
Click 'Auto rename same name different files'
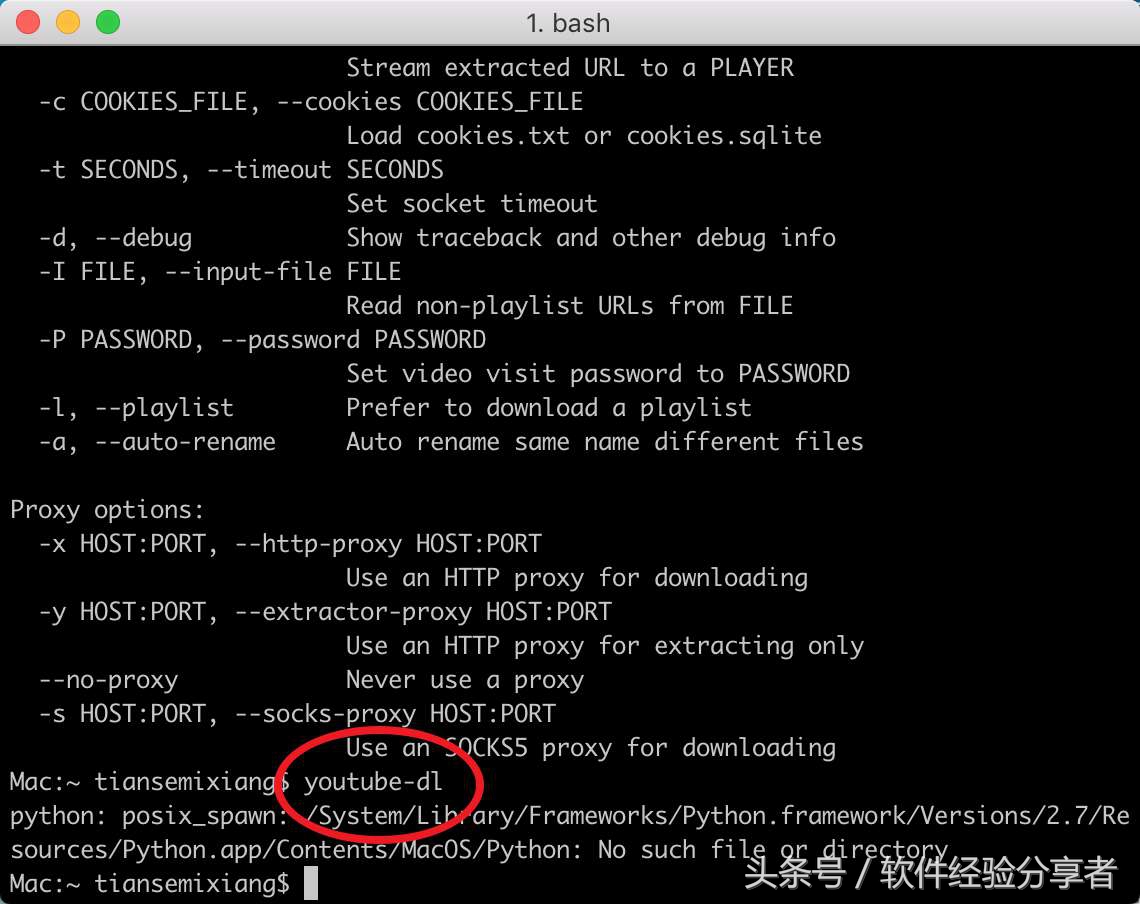click(x=605, y=442)
